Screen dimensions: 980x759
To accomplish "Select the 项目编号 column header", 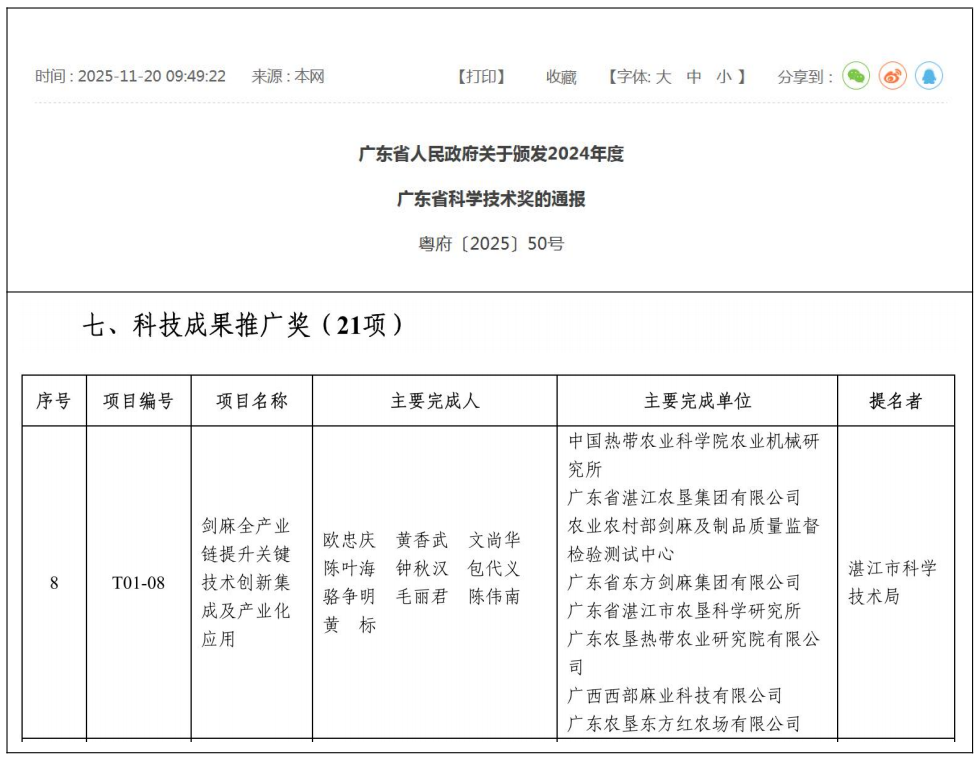I will coord(138,401).
